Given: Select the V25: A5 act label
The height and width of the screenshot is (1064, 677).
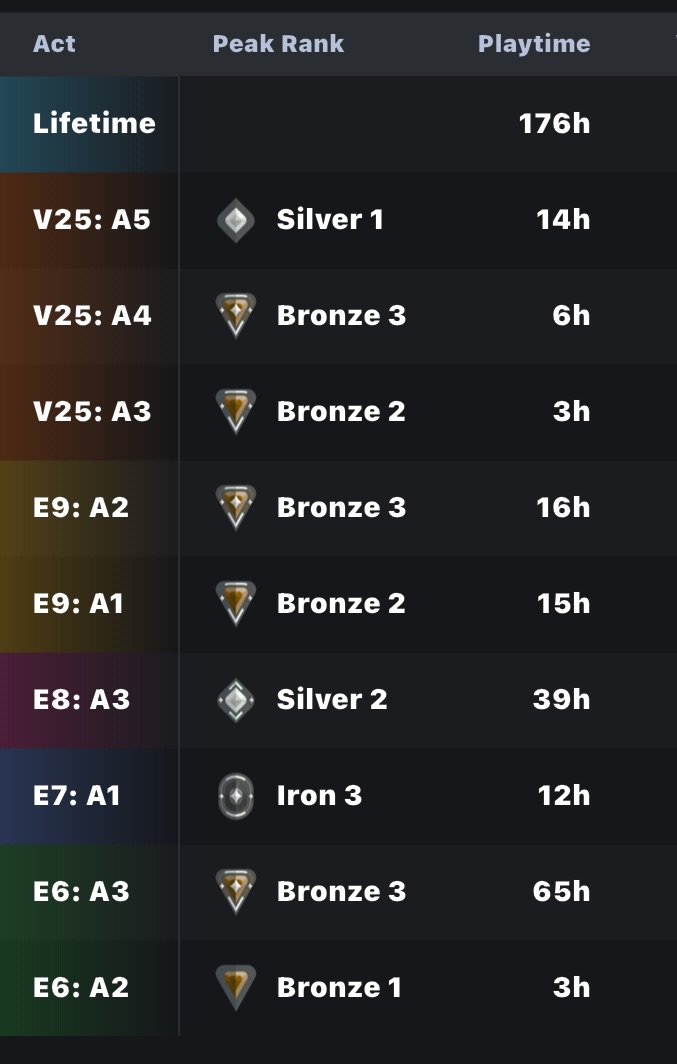Looking at the screenshot, I should pos(92,220).
